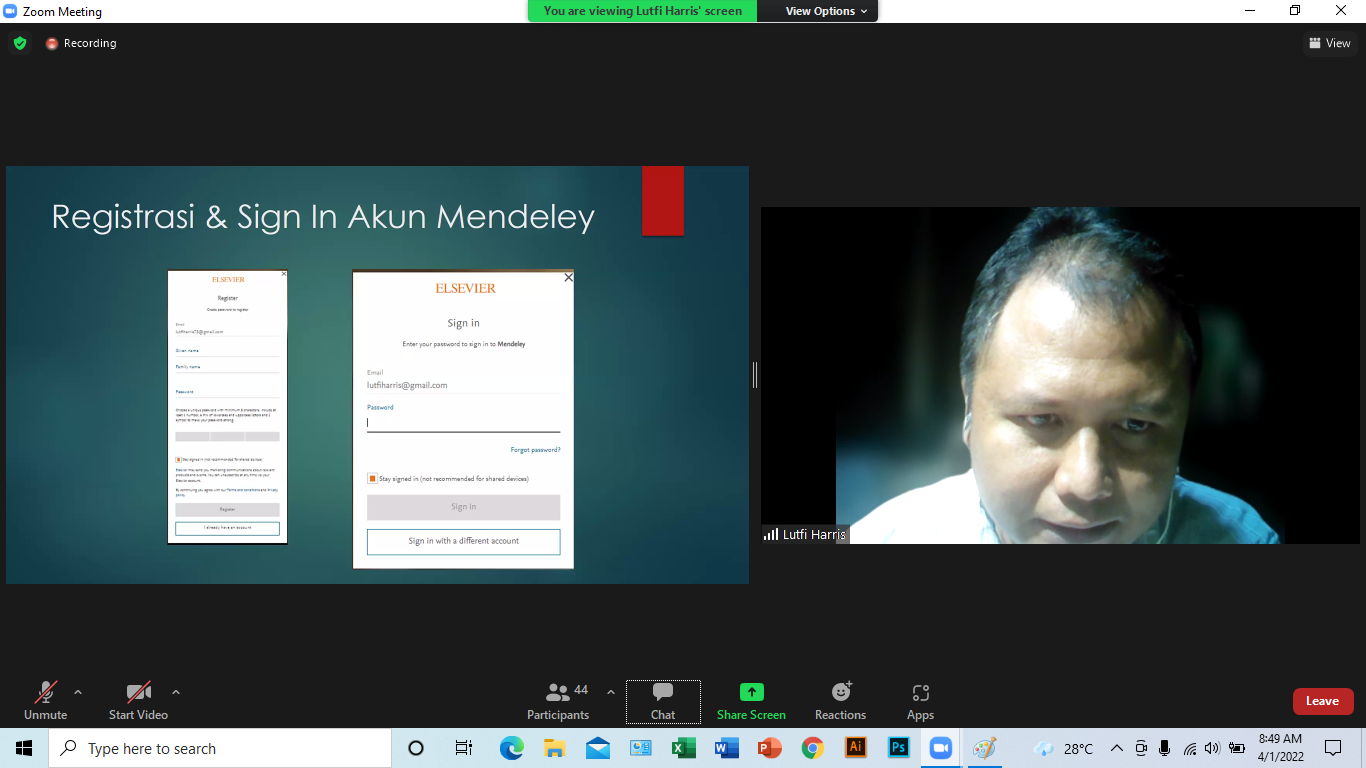This screenshot has width=1366, height=768.
Task: Switch to Zoom taskbar icon
Action: 941,748
